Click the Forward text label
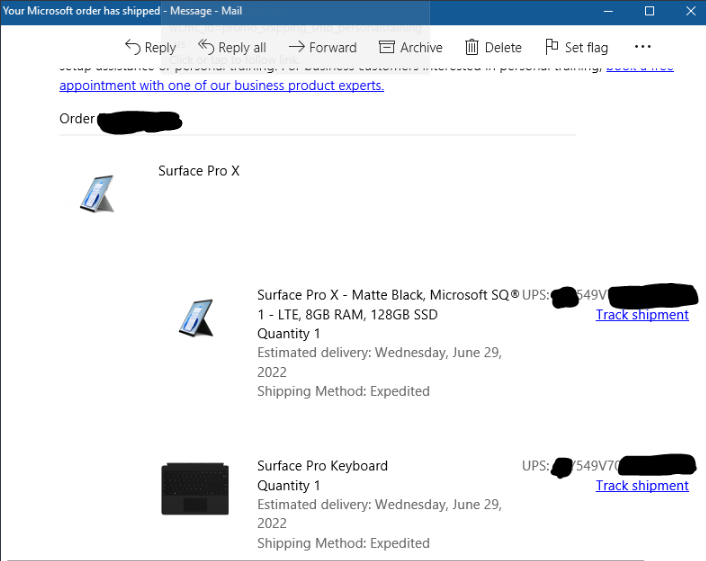Viewport: 706px width, 561px height. tap(333, 47)
